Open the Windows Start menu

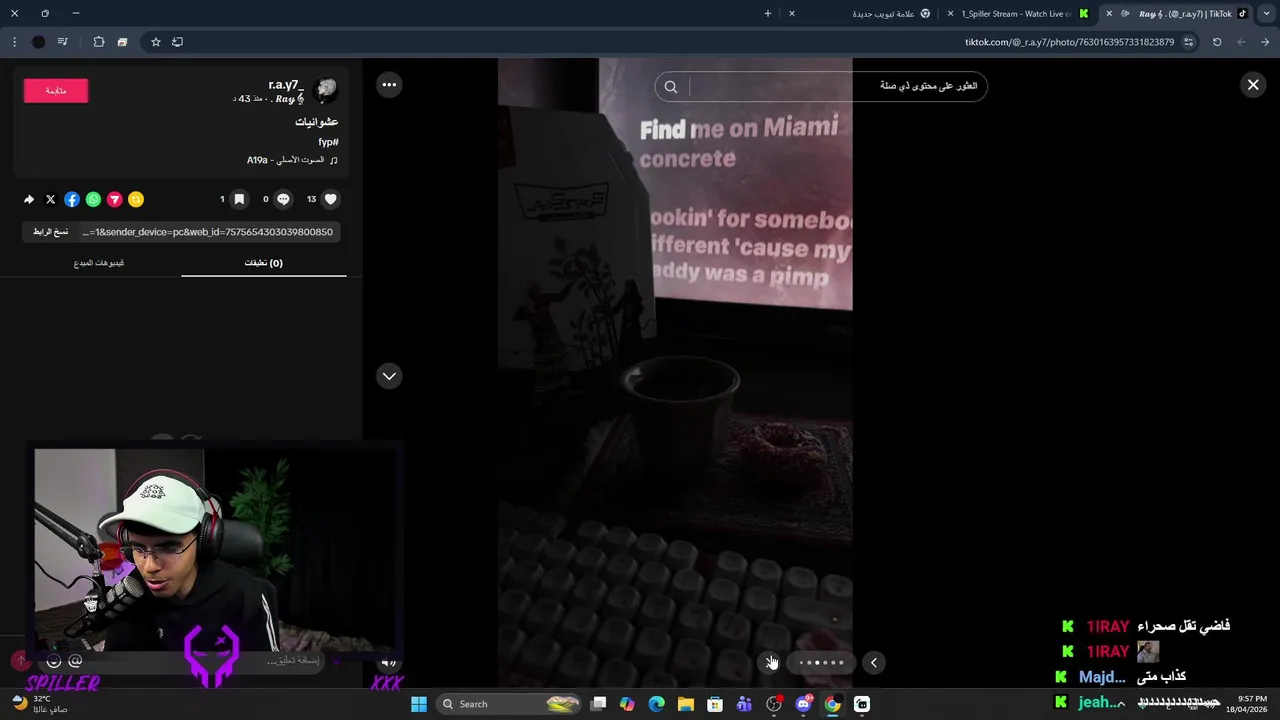(x=419, y=704)
